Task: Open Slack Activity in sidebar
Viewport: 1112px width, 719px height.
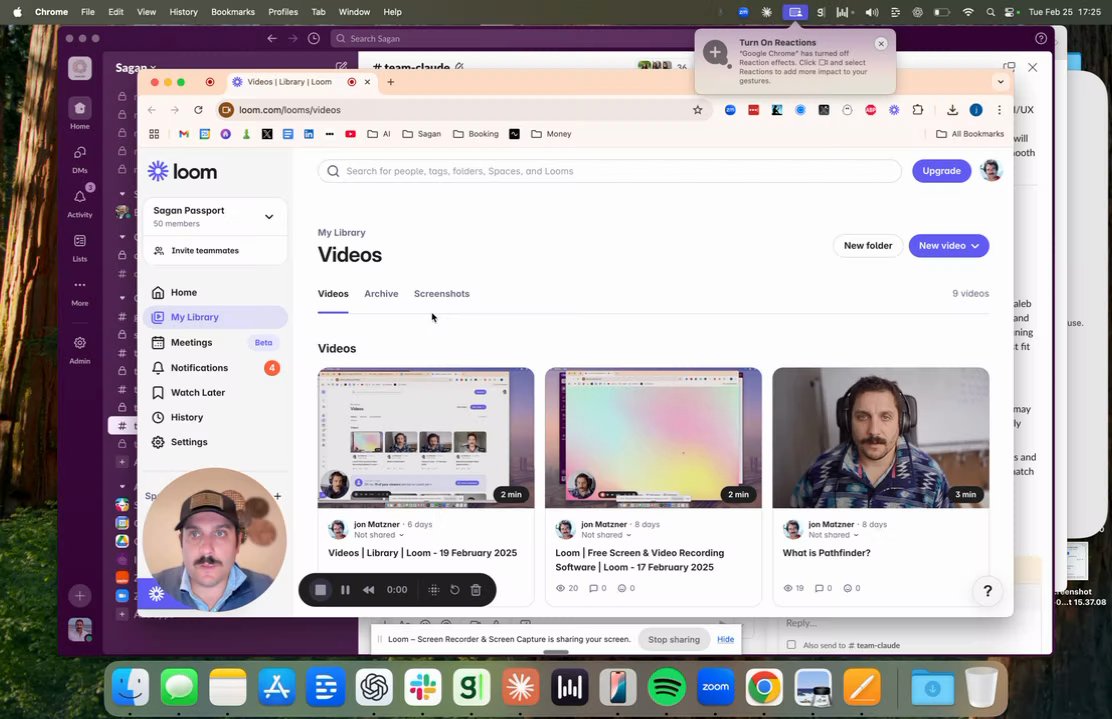Action: (x=79, y=203)
